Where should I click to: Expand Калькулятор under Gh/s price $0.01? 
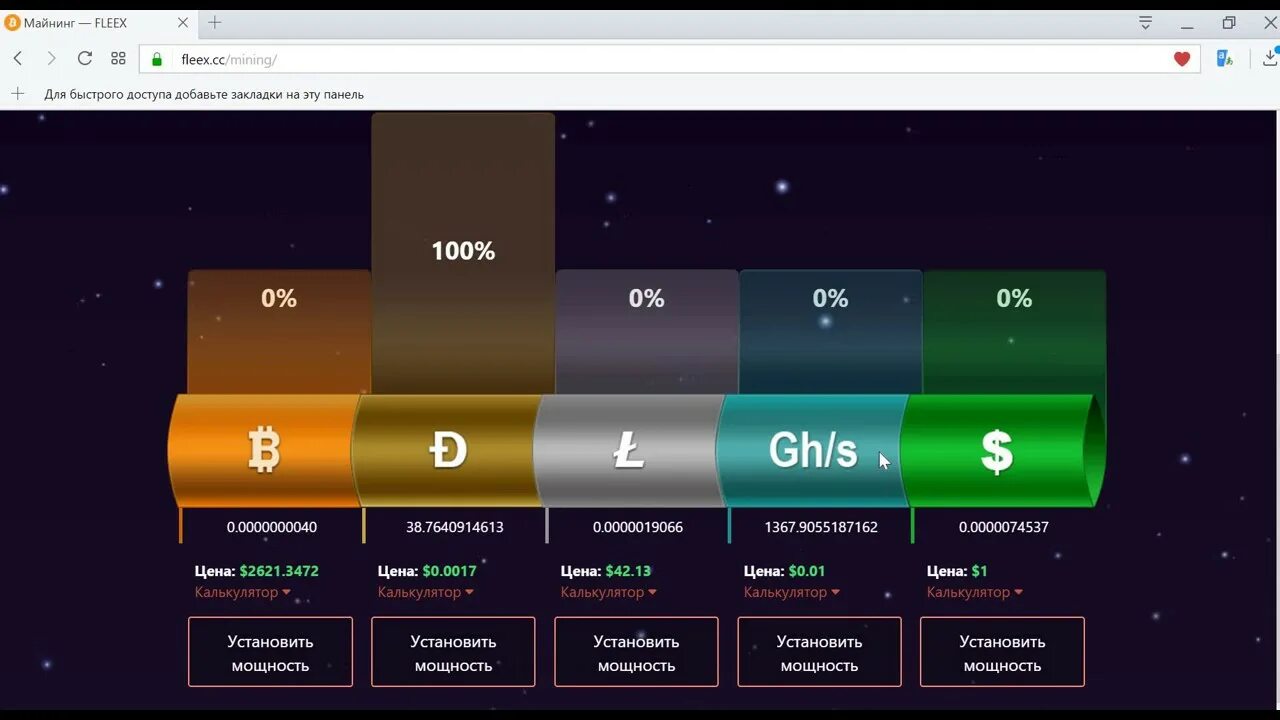coord(791,592)
